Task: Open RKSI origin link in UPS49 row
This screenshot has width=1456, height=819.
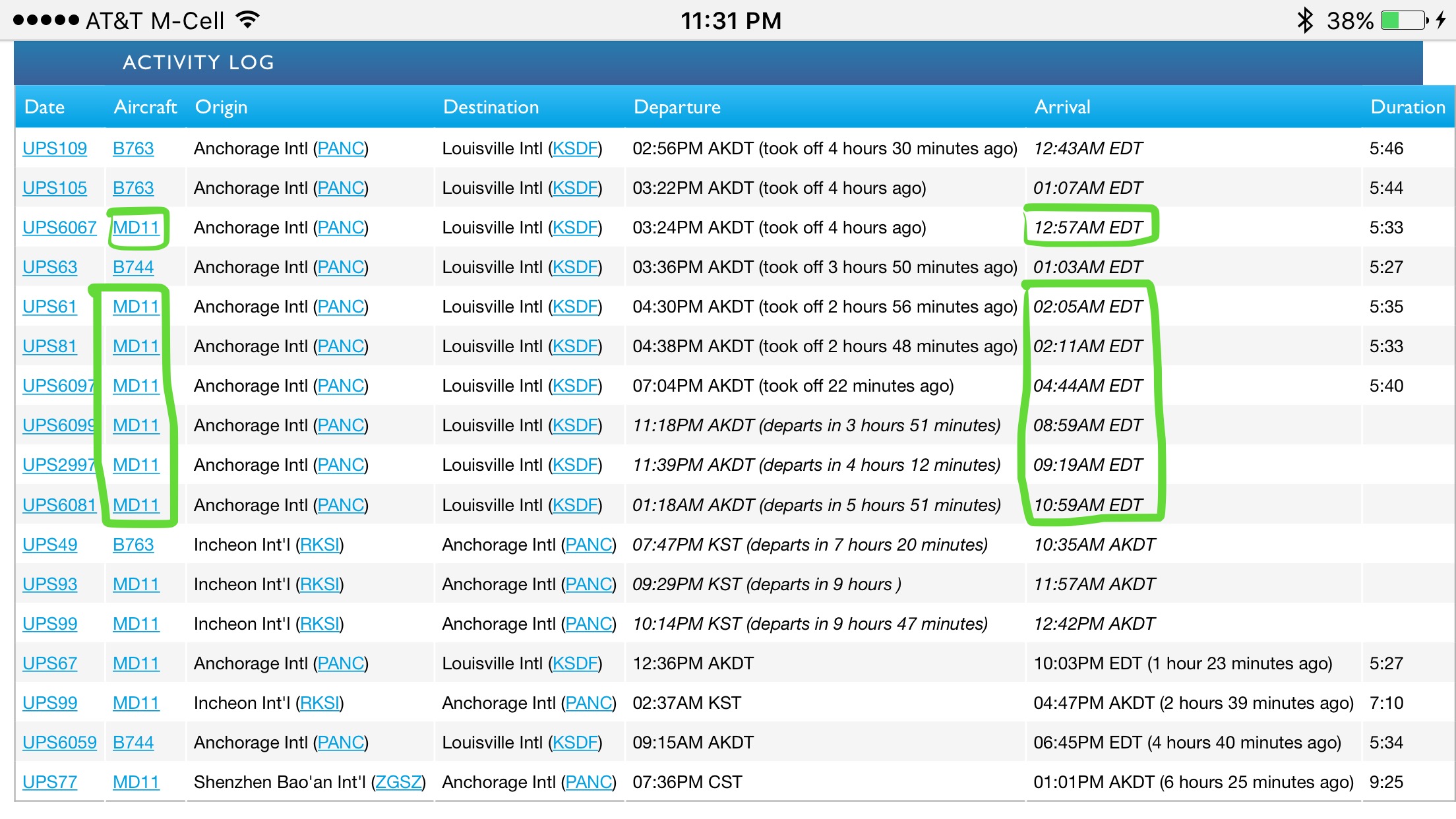Action: click(320, 545)
